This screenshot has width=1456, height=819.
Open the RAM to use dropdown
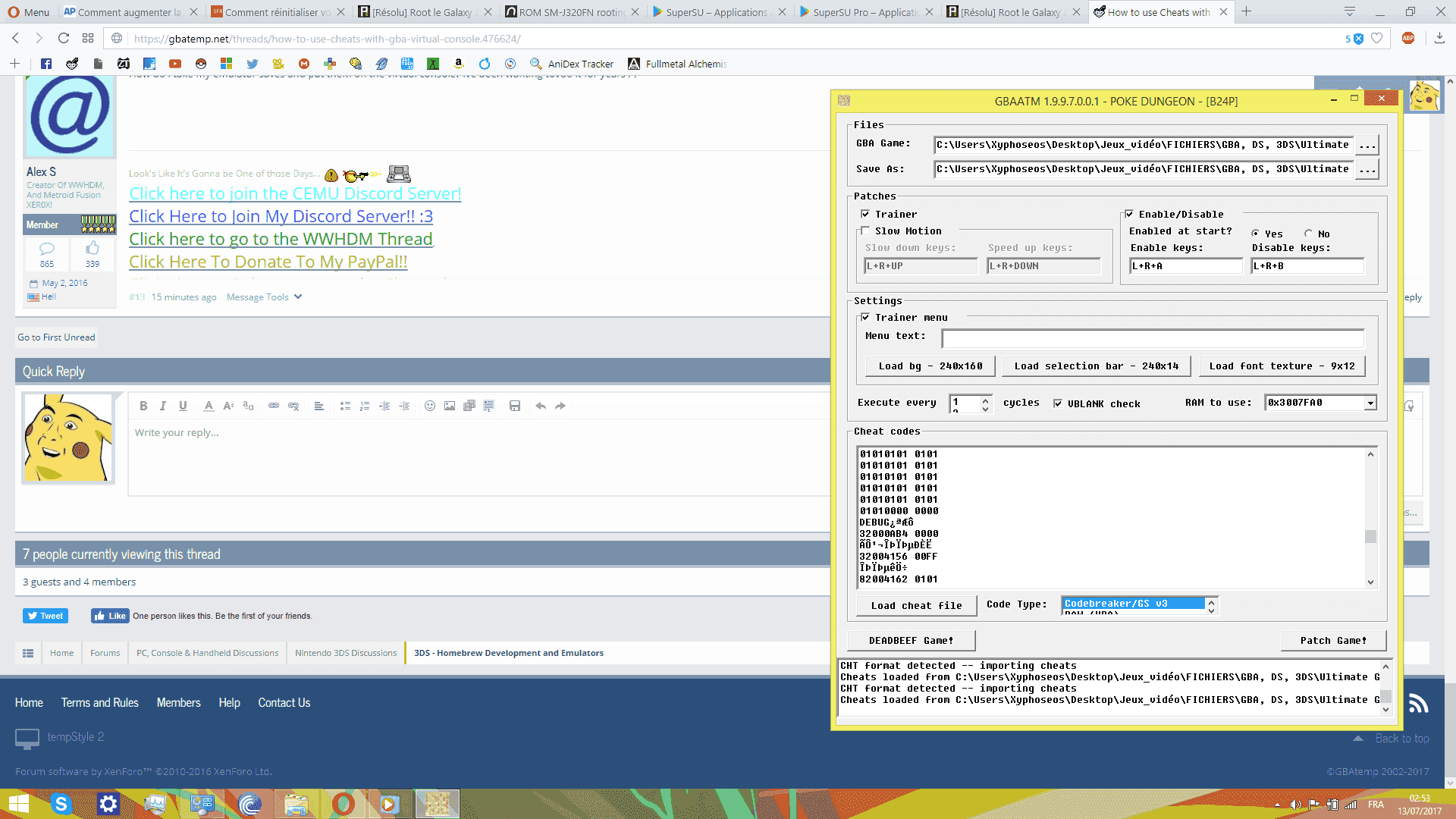click(x=1370, y=403)
